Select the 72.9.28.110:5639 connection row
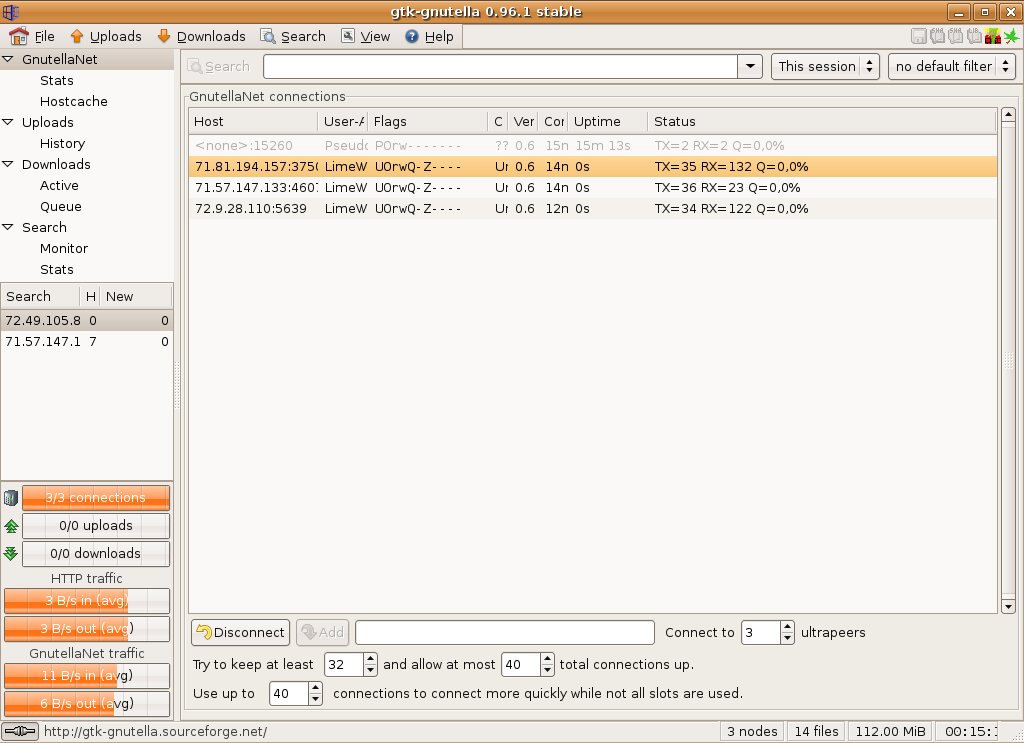Image resolution: width=1024 pixels, height=743 pixels. click(x=593, y=208)
